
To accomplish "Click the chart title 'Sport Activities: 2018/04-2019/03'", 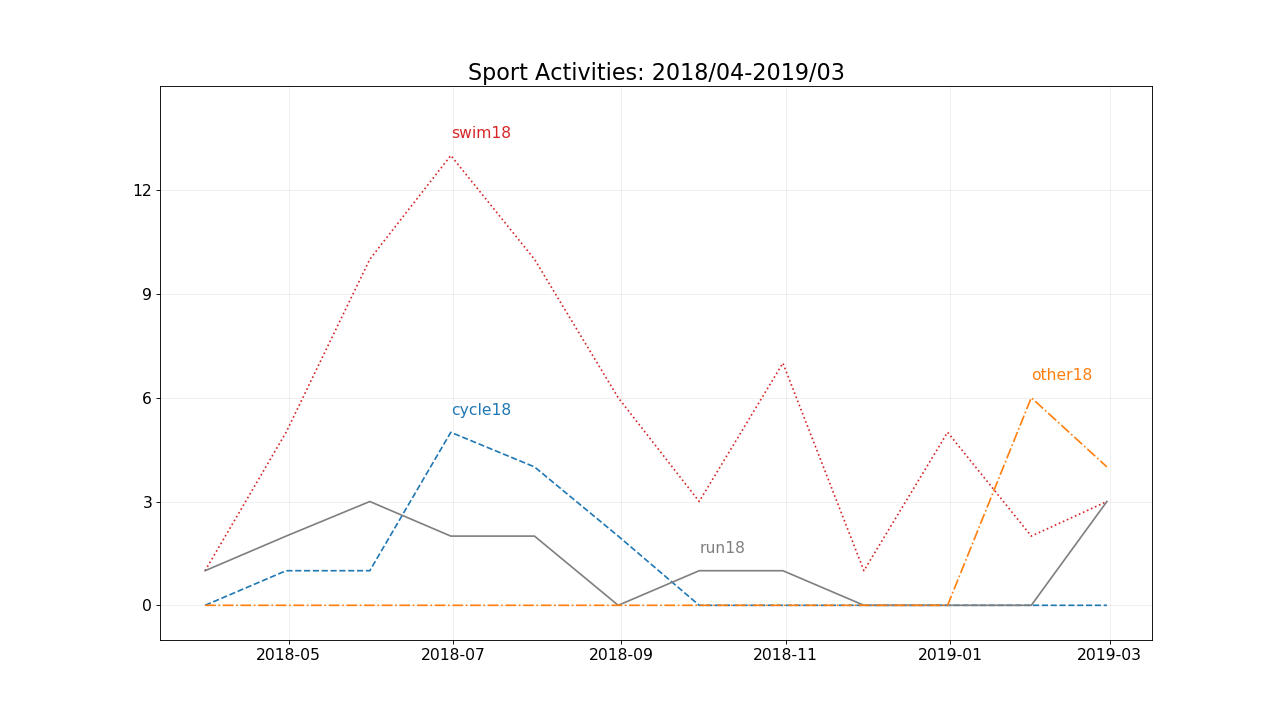I will point(656,73).
